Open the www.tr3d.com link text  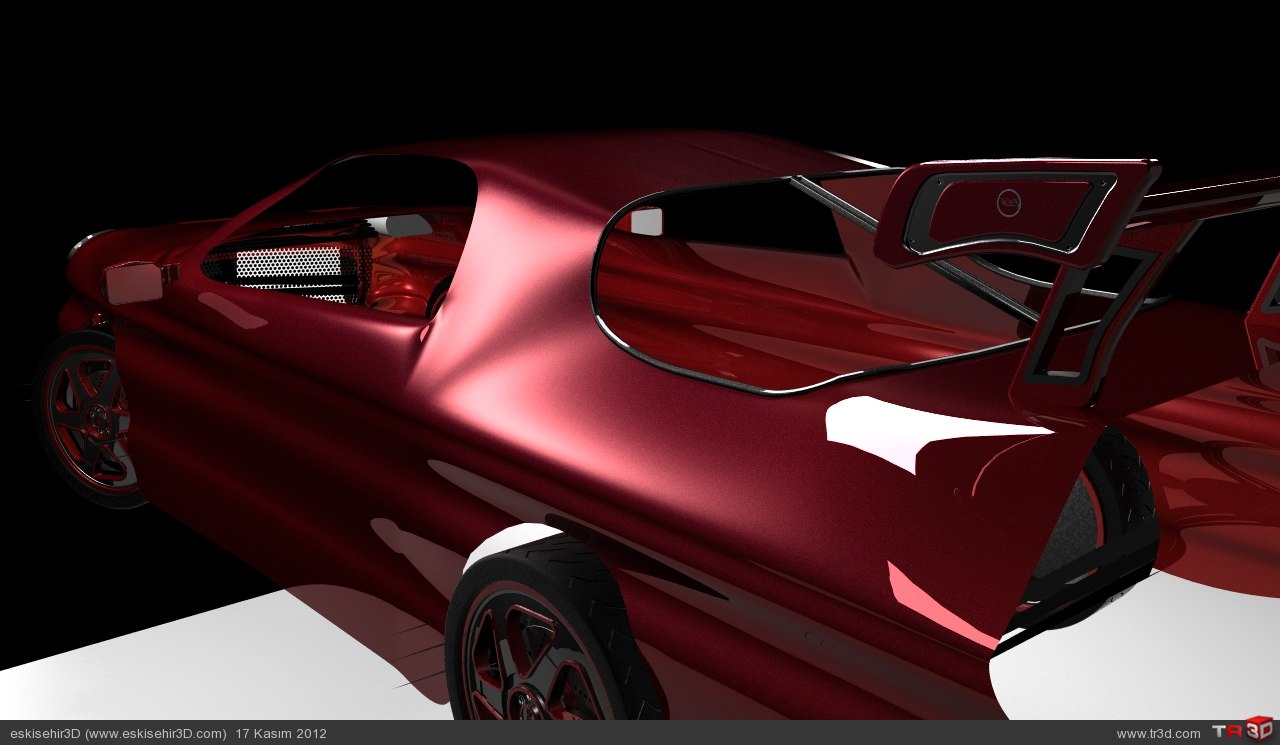pyautogui.click(x=1158, y=734)
